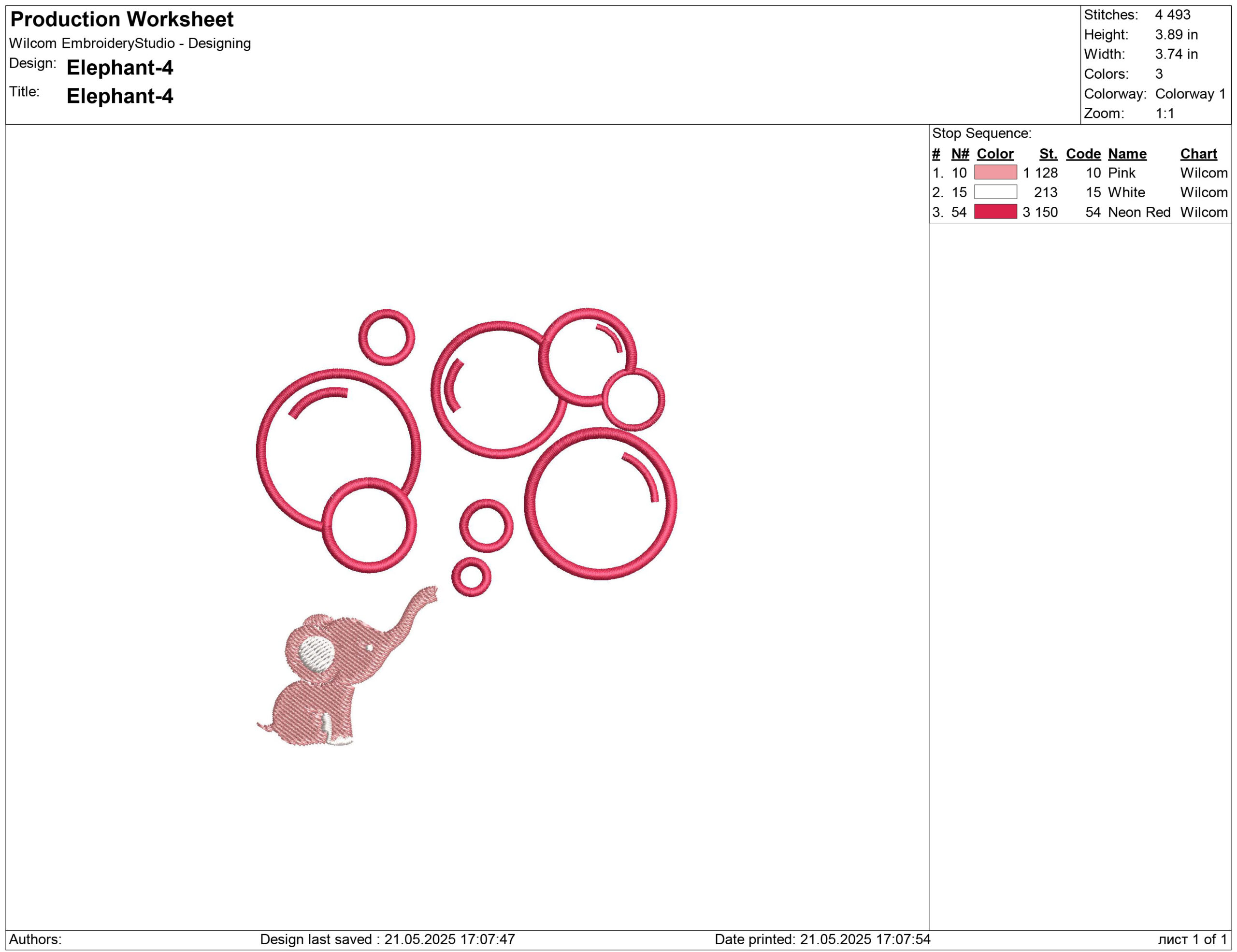Click the 'Code' column header

click(x=1083, y=154)
